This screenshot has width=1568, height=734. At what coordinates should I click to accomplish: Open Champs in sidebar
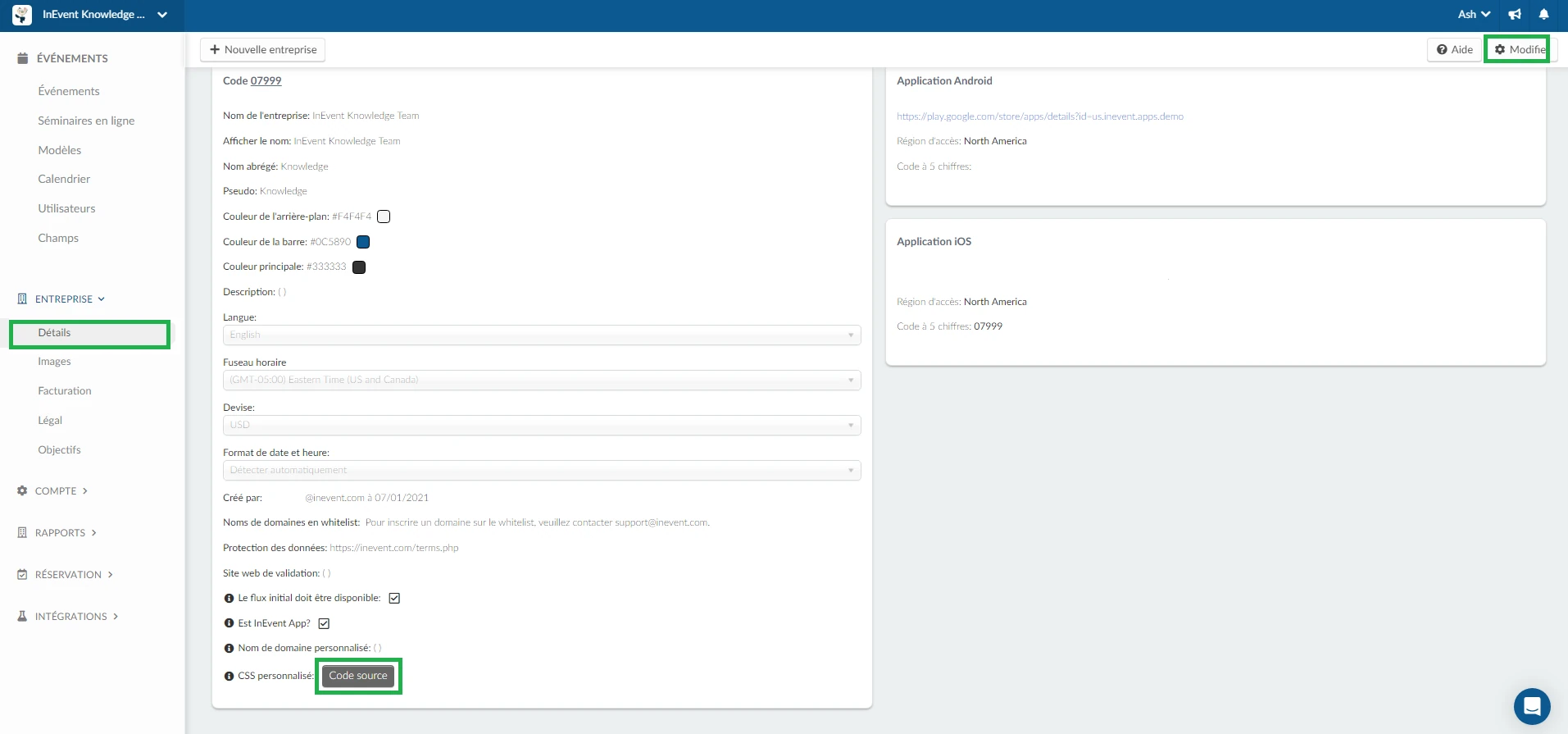(x=58, y=238)
